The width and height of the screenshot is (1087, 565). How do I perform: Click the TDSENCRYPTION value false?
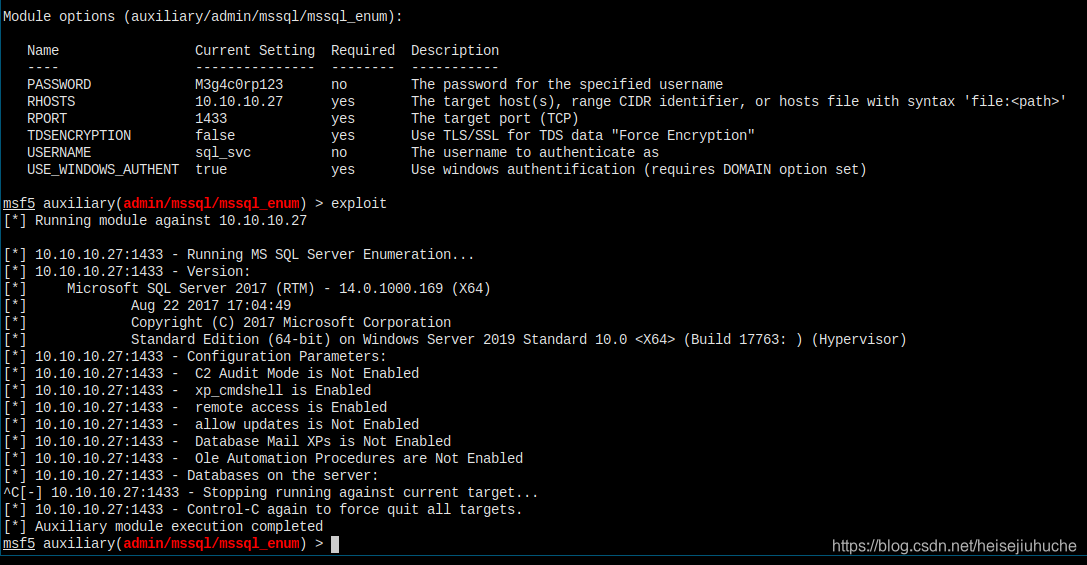coord(215,135)
